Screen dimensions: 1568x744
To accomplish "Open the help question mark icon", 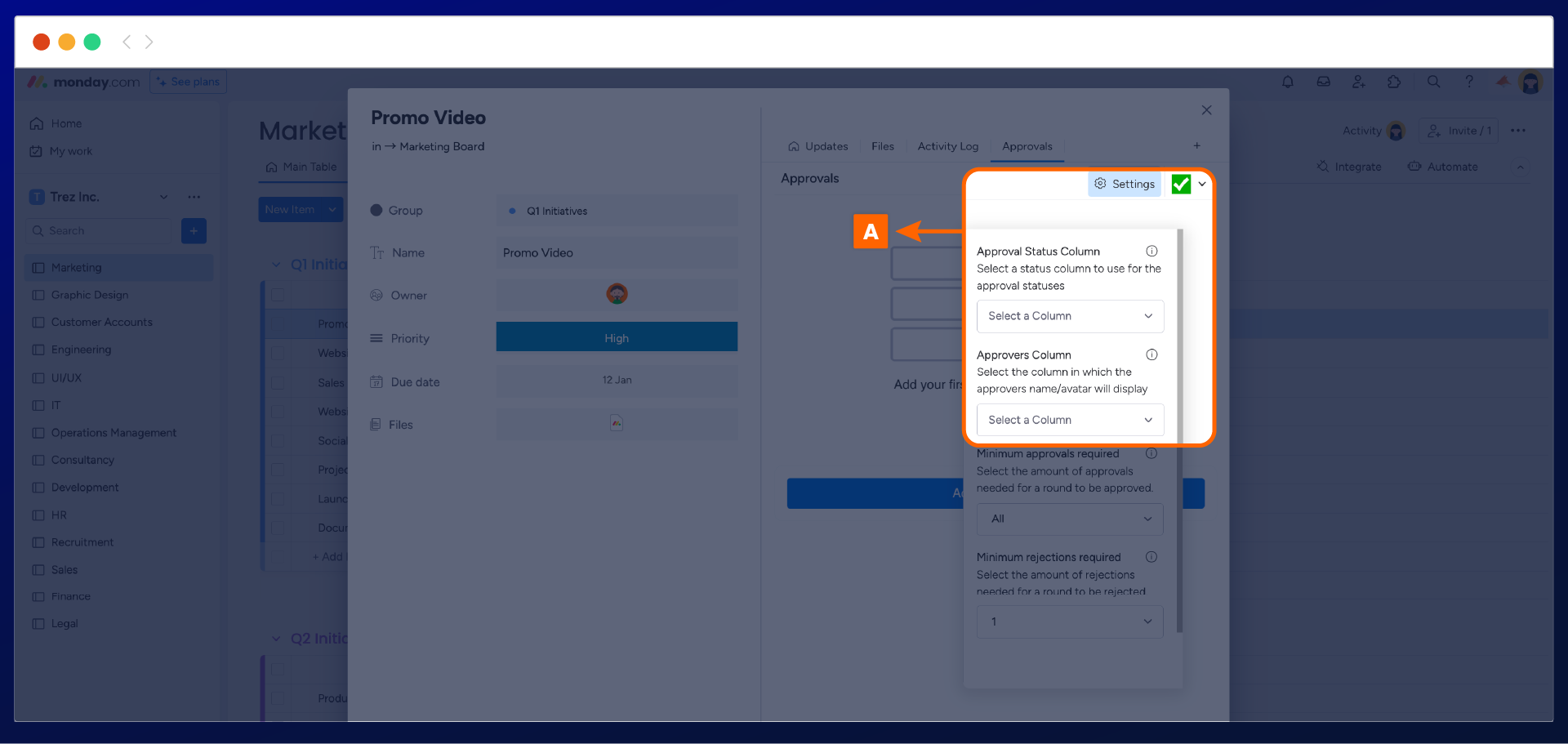I will 1469,82.
